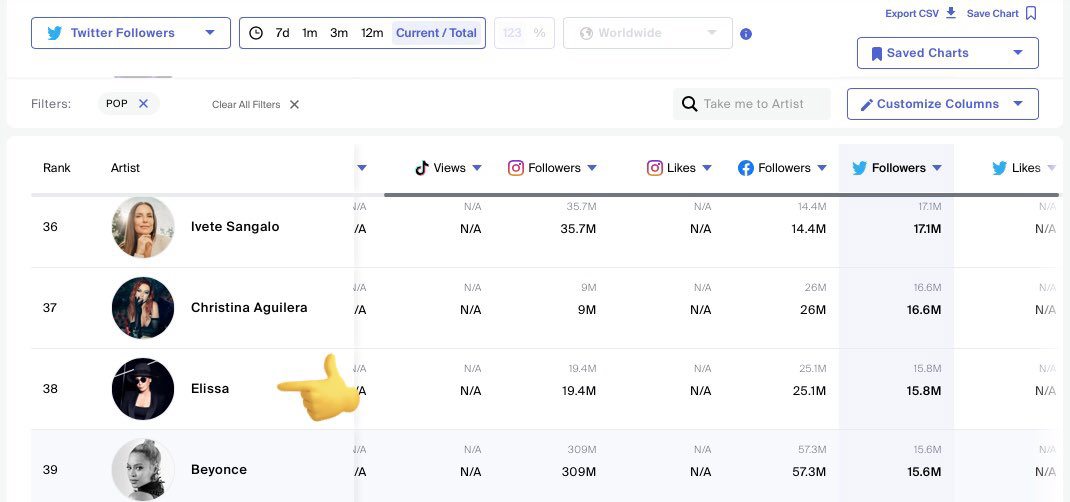Viewport: 1070px width, 502px height.
Task: Open the Twitter Followers metric dropdown
Action: [131, 33]
